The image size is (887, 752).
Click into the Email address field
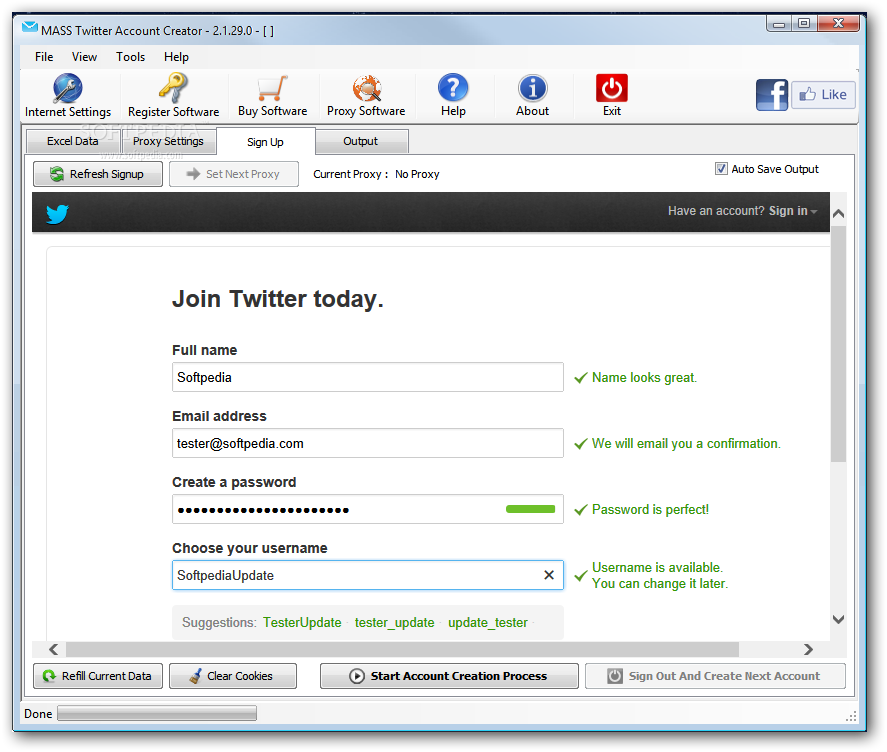click(x=368, y=443)
